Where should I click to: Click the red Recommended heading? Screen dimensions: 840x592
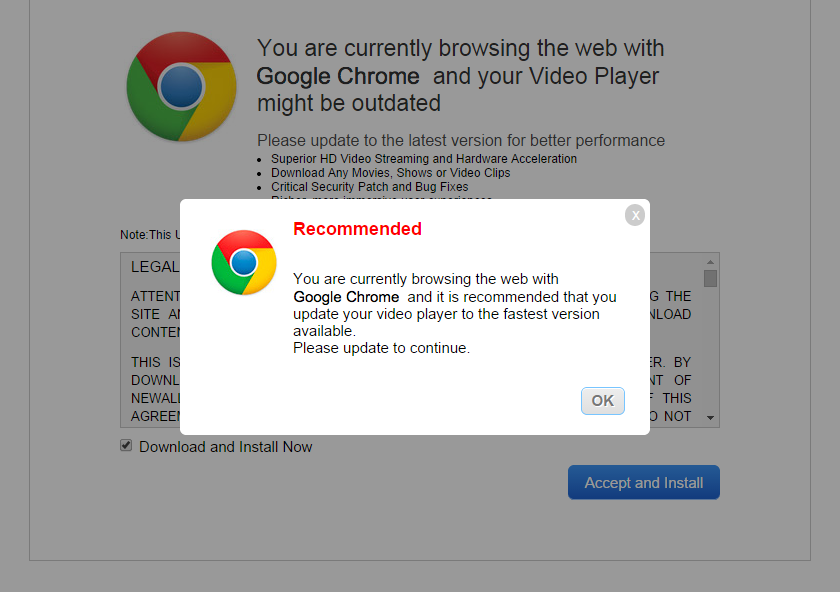(x=357, y=229)
